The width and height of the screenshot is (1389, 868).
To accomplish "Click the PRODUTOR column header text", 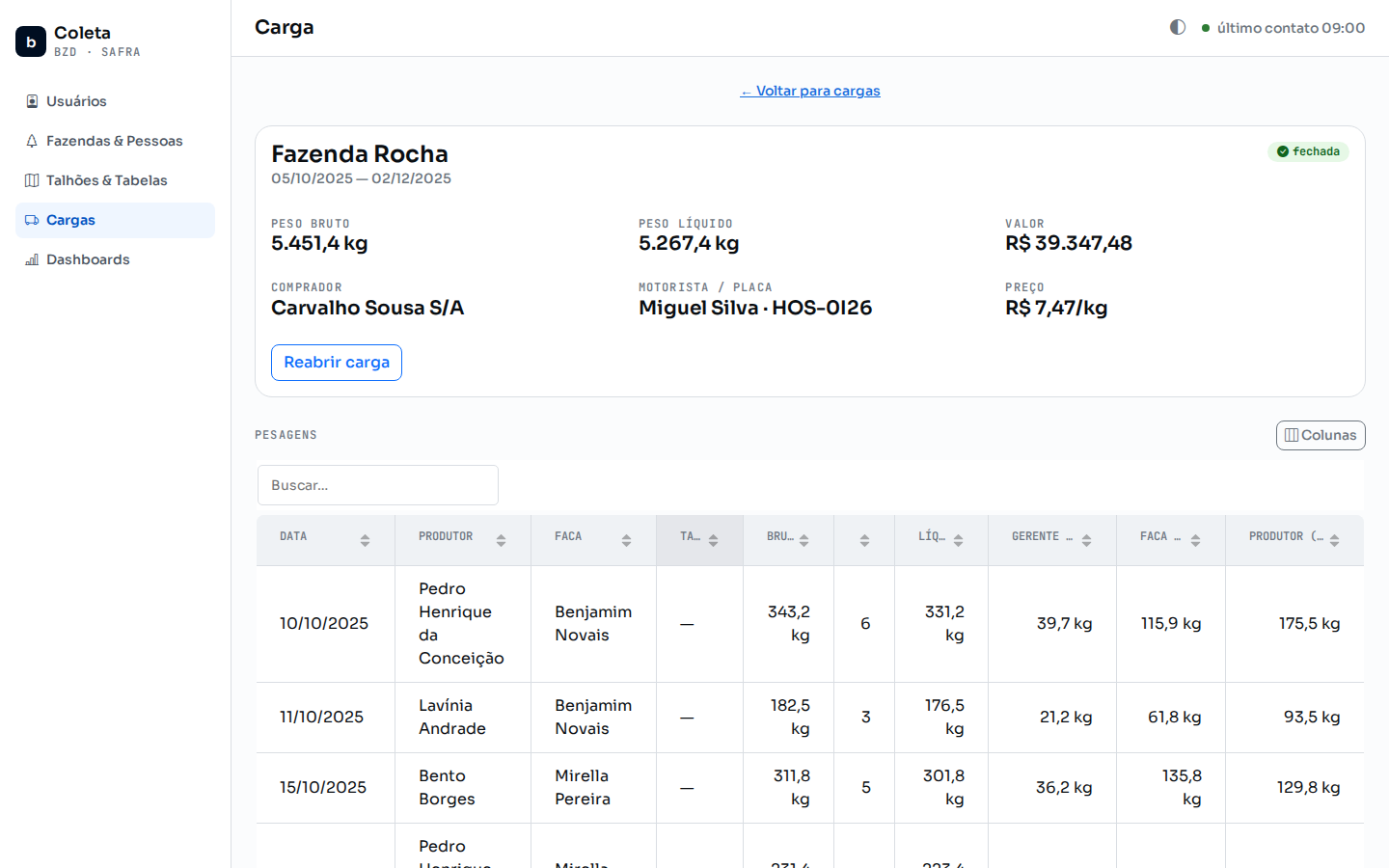I will [446, 536].
